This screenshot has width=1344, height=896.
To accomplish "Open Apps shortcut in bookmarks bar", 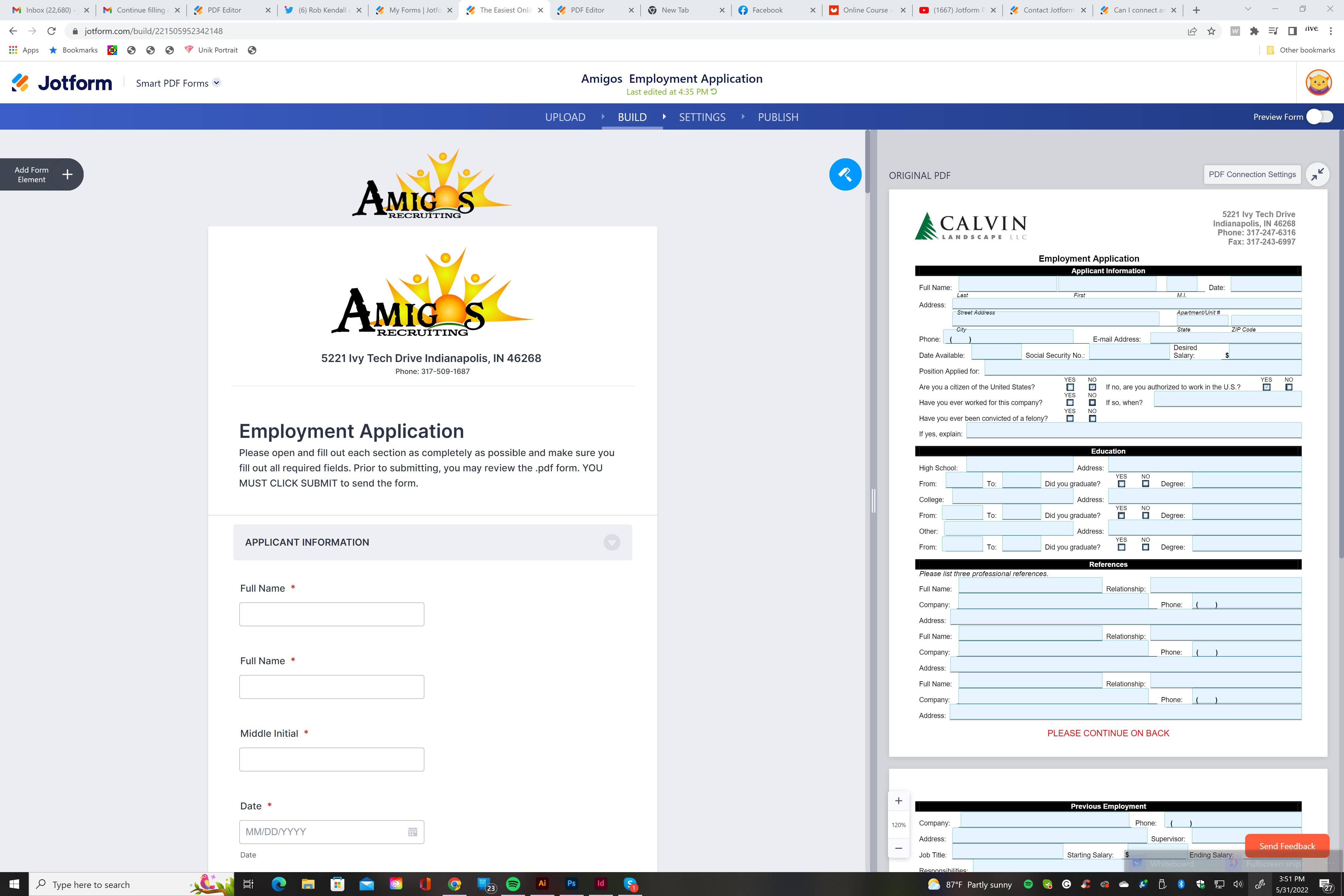I will [24, 50].
